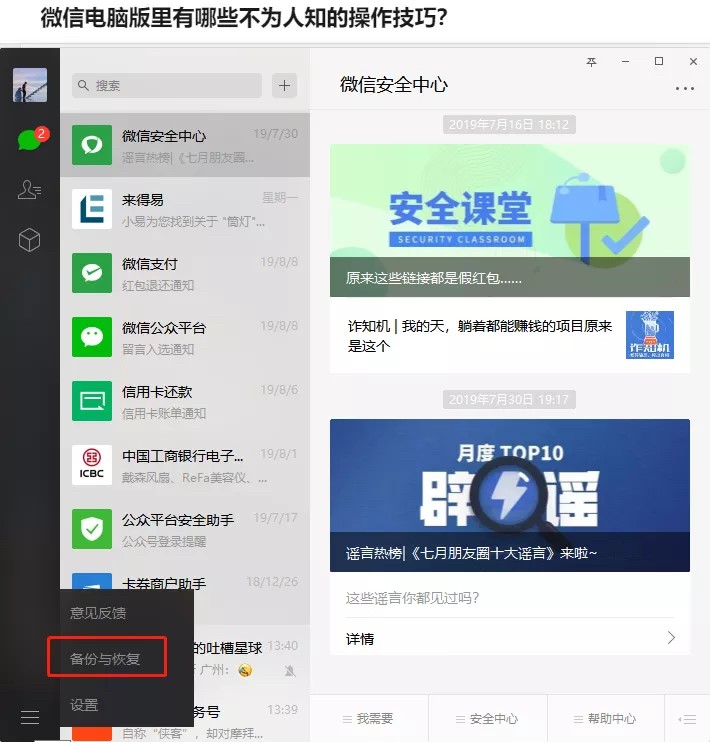Open 微信支付 conversation
This screenshot has height=742, width=710.
(185, 273)
